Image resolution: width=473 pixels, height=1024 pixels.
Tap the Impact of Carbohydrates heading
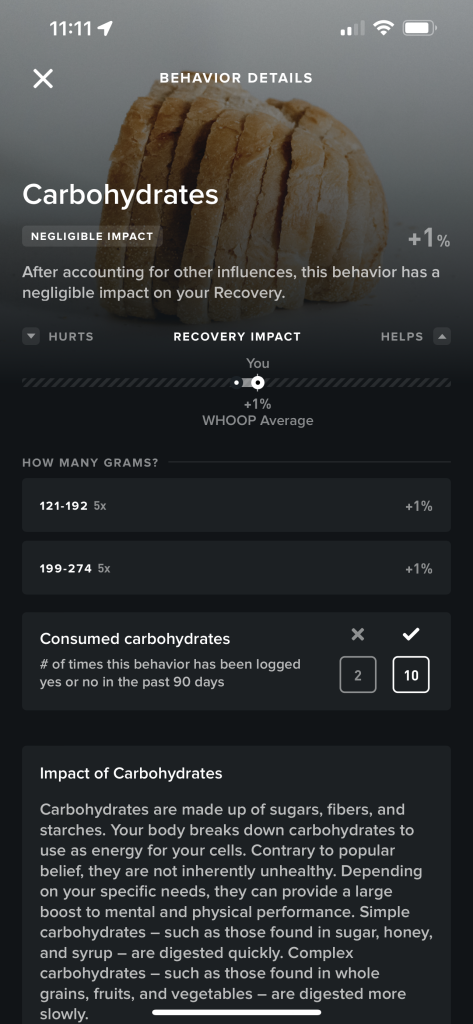[x=131, y=773]
